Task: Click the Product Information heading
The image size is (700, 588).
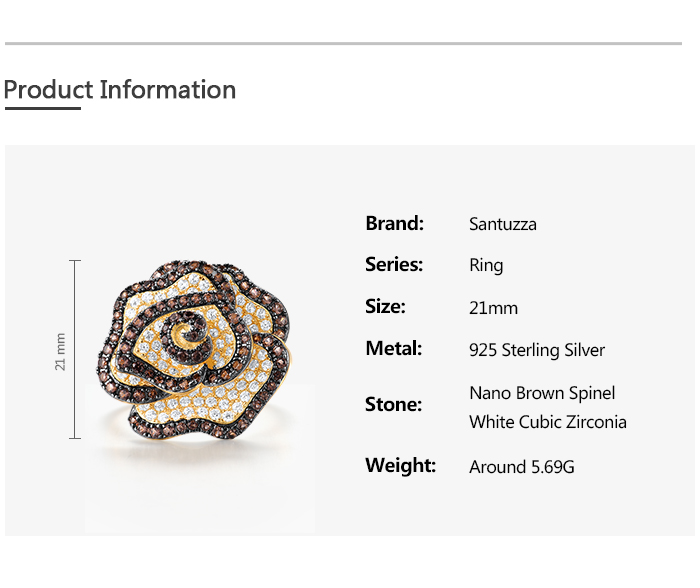Action: point(120,90)
